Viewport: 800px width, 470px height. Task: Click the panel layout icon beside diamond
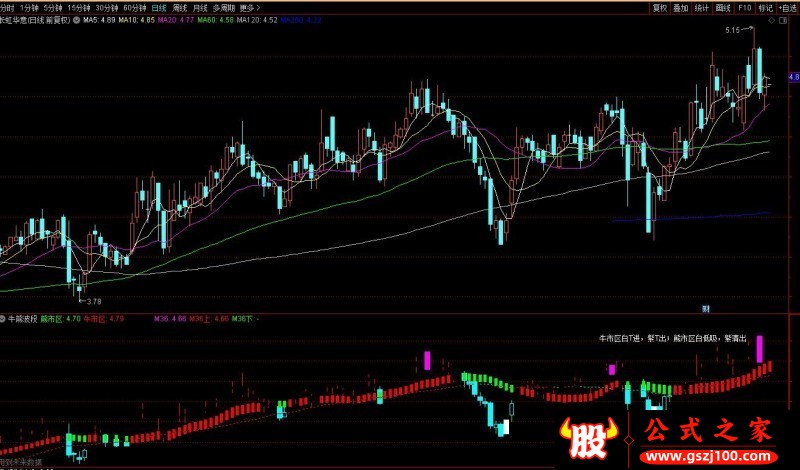(x=783, y=20)
